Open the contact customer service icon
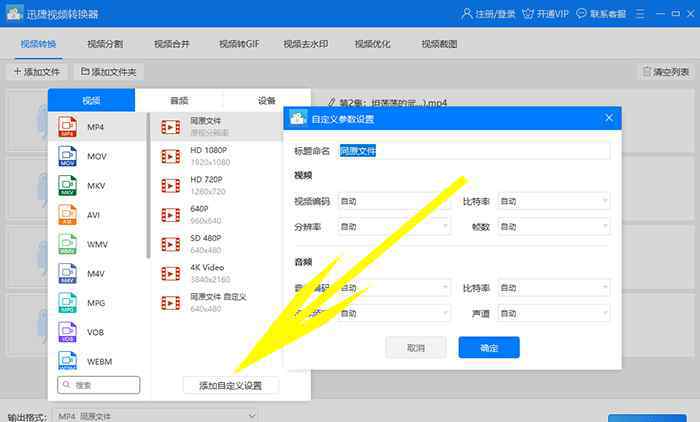 [x=581, y=13]
